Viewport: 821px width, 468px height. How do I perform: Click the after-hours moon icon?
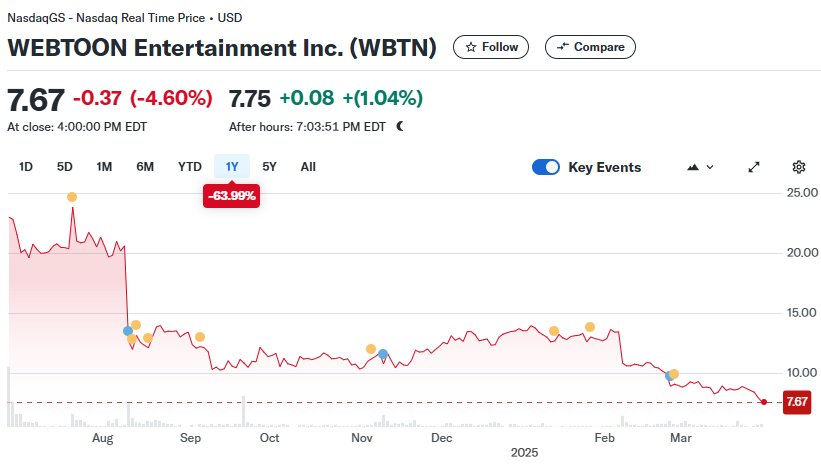tap(400, 127)
